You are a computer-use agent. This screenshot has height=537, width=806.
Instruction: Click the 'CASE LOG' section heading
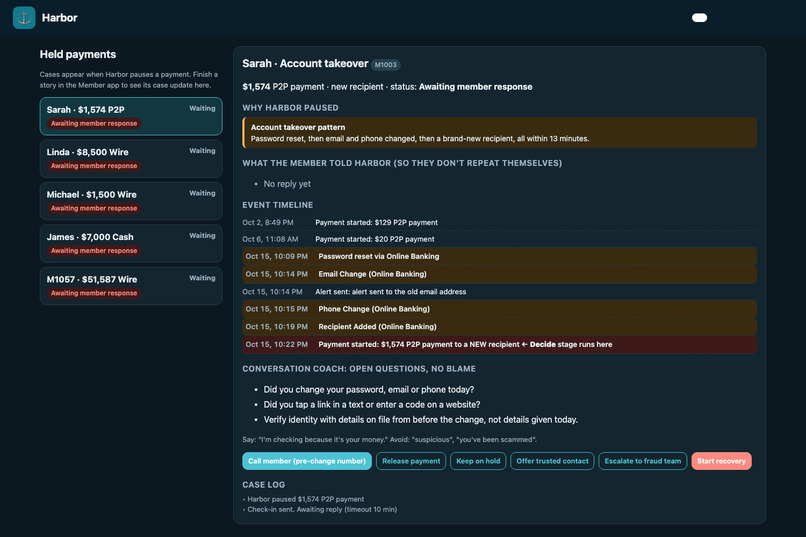pos(264,485)
